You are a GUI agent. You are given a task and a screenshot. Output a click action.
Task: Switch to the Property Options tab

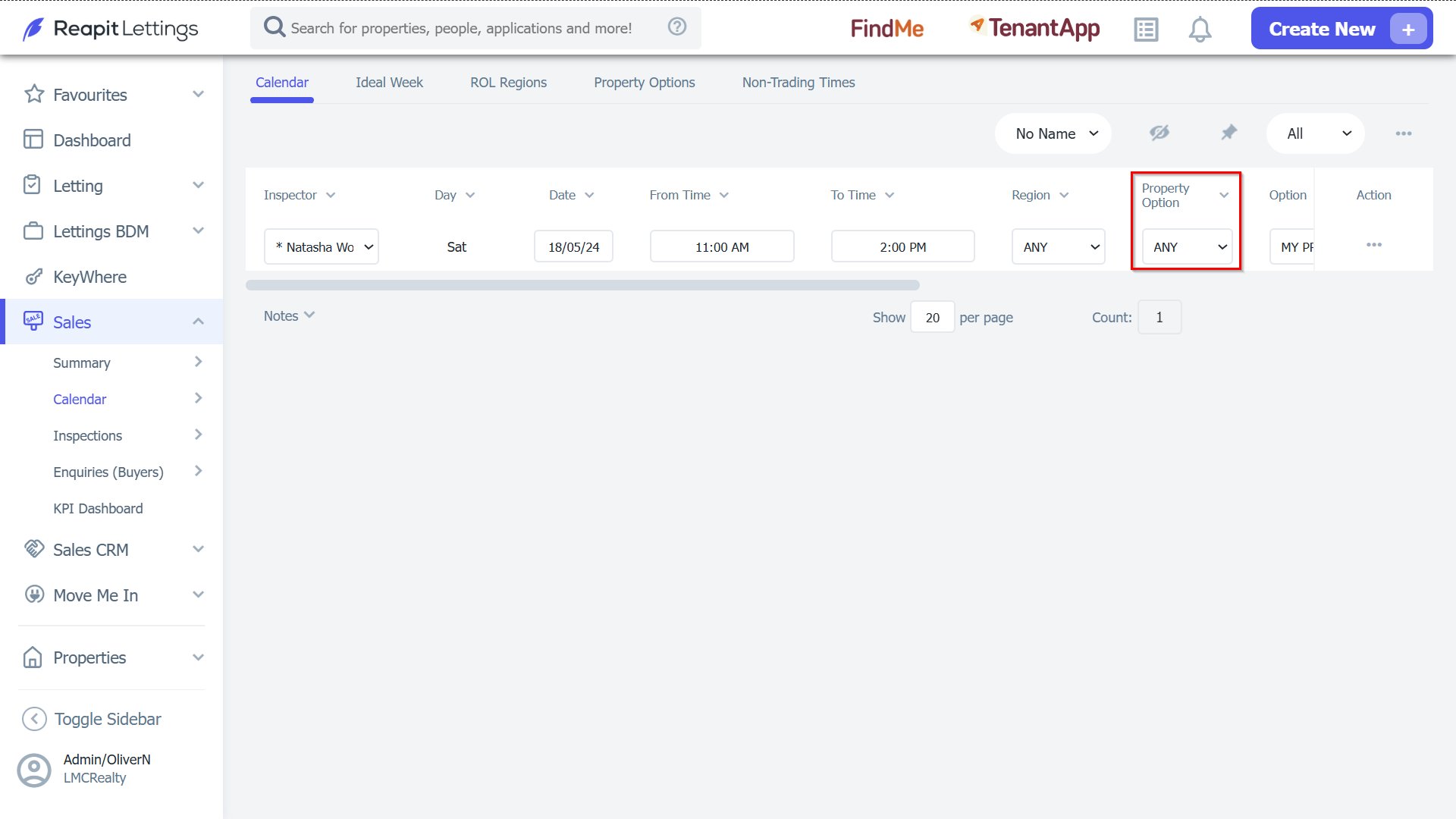[645, 83]
